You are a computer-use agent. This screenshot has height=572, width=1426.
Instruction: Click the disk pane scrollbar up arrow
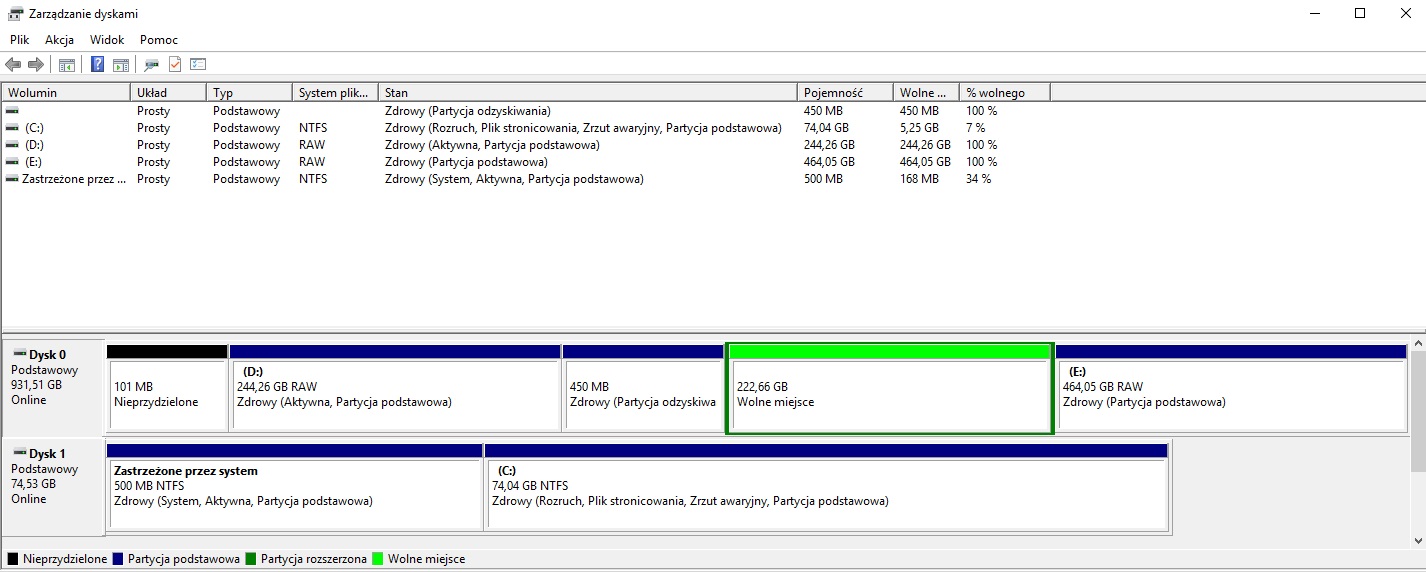(x=1417, y=345)
